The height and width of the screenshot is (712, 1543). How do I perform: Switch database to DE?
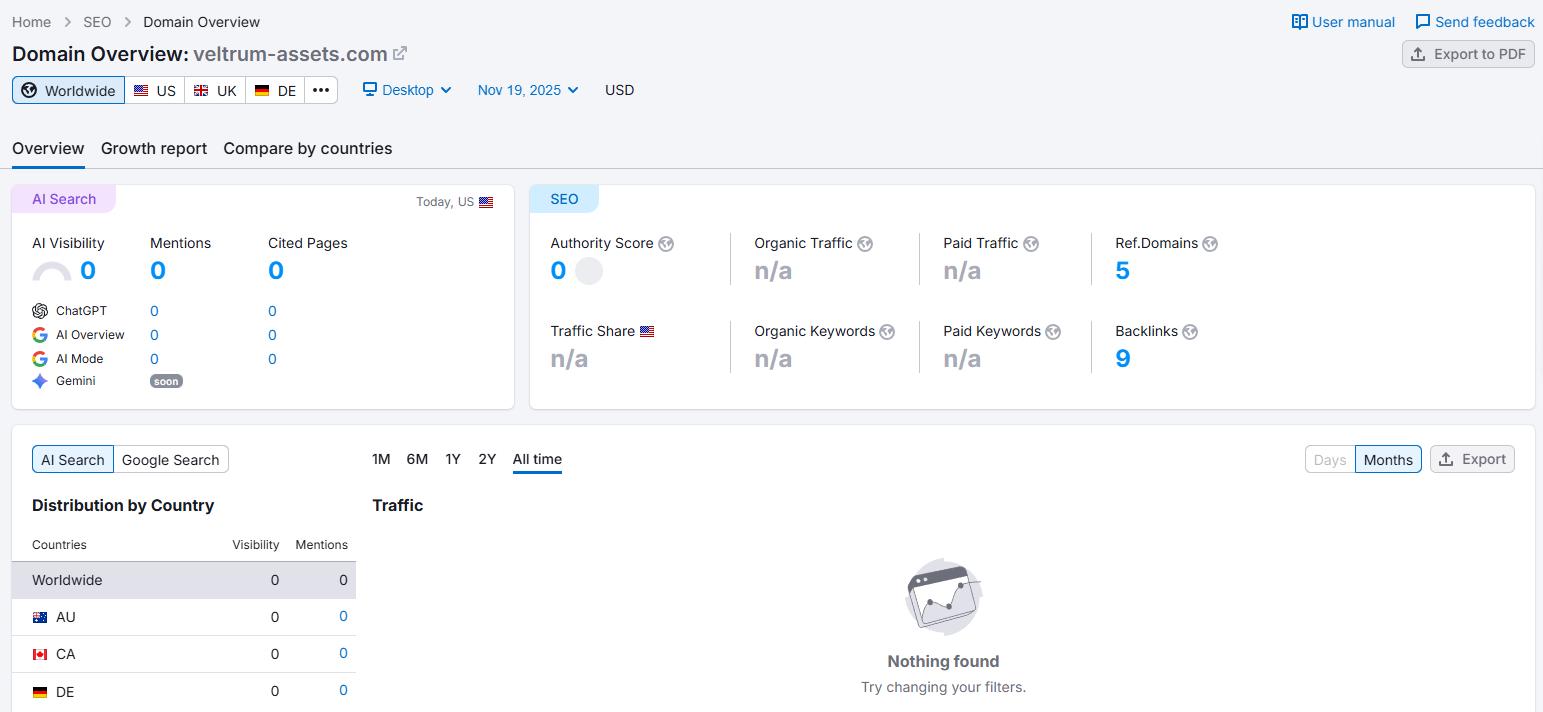275,90
